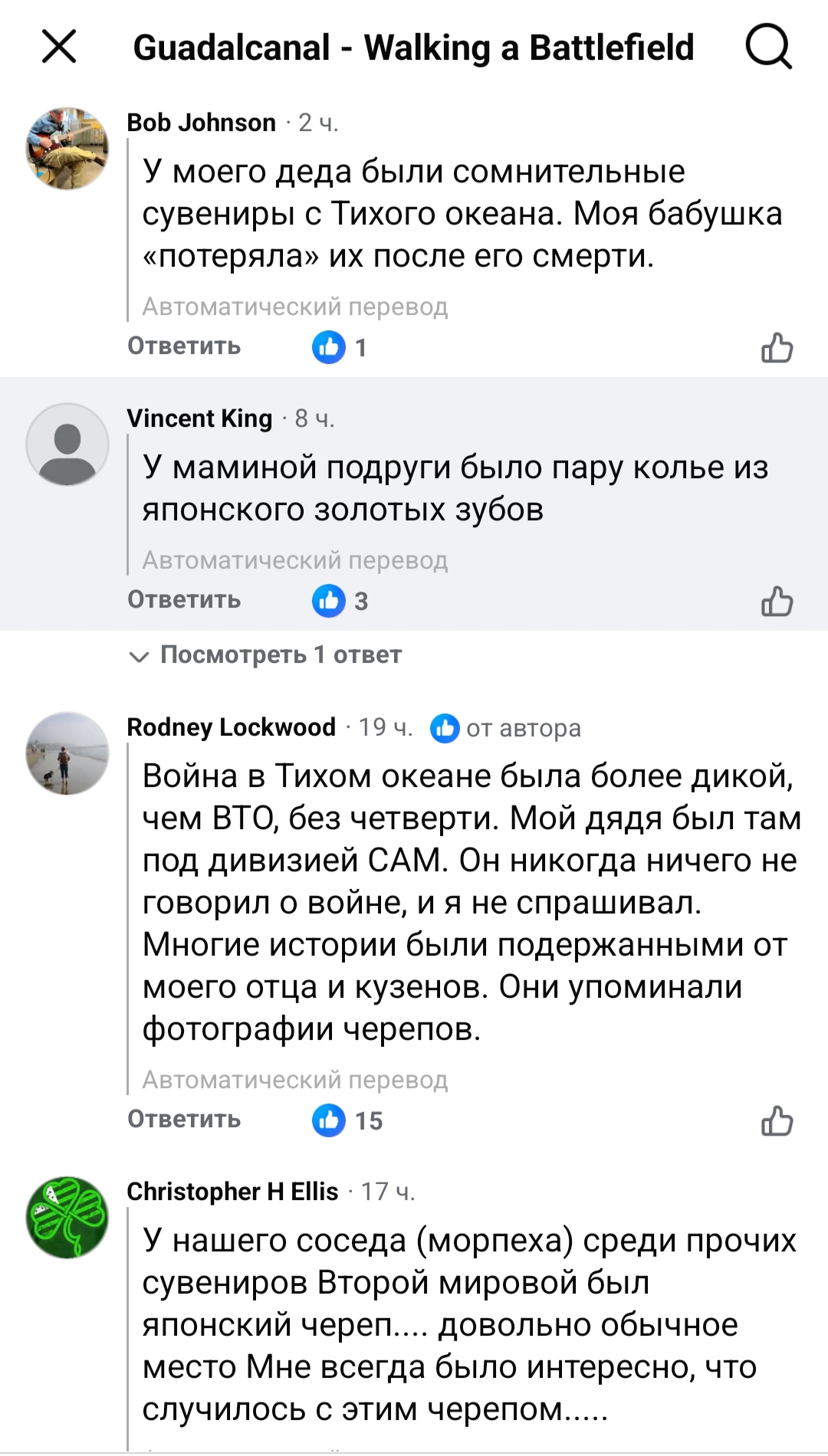
Task: View the 3 reactions on Vincent King's comment
Action: tap(340, 602)
